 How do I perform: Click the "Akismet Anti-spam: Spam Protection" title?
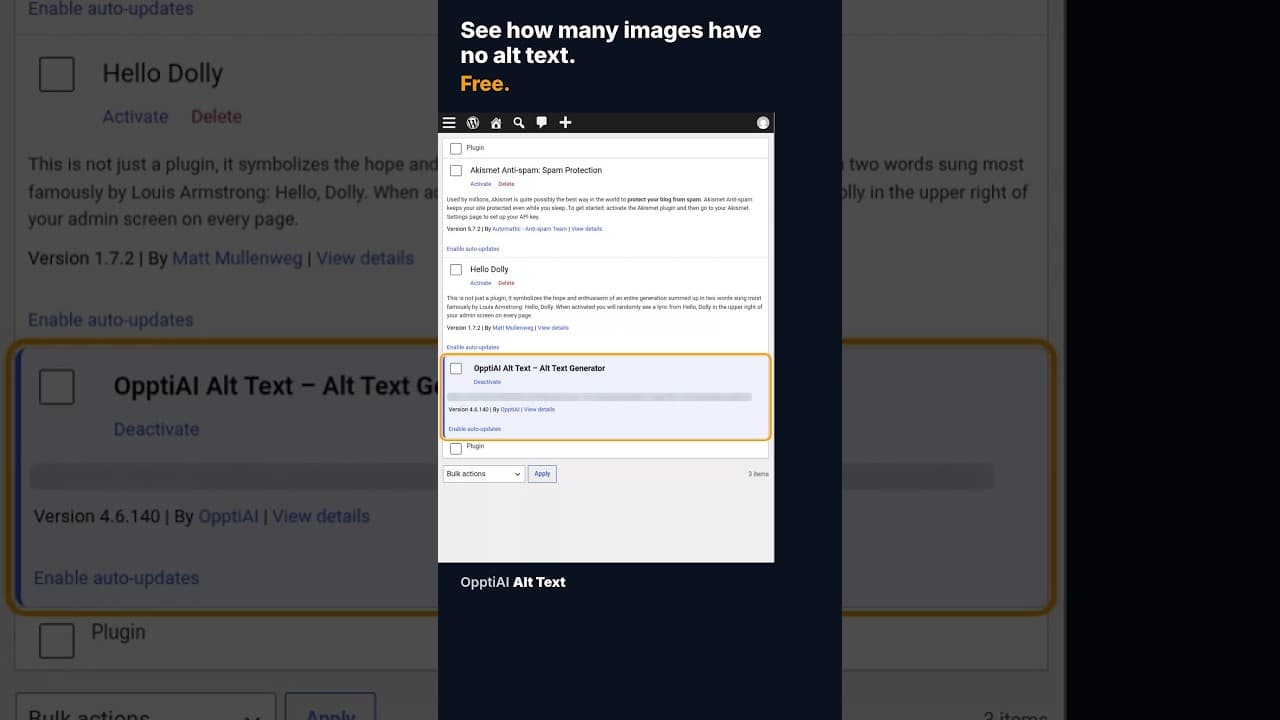[x=536, y=171]
